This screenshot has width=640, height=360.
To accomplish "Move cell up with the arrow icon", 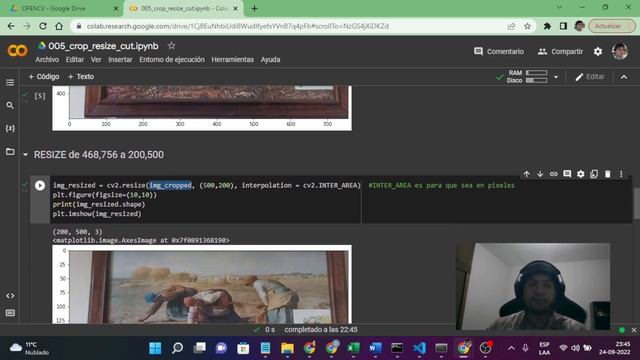I will point(527,174).
